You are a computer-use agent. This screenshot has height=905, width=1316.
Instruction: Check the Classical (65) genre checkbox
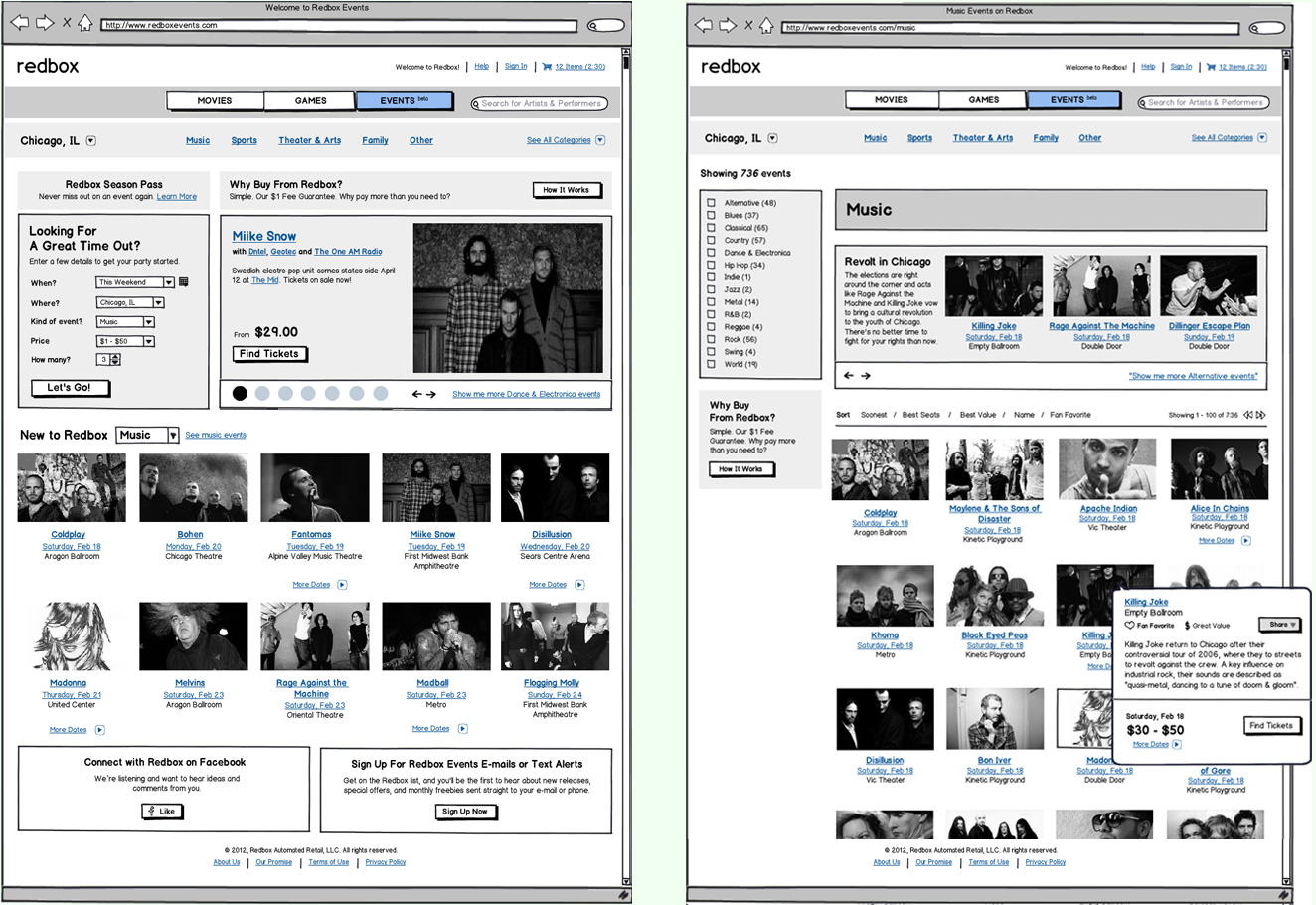tap(711, 228)
